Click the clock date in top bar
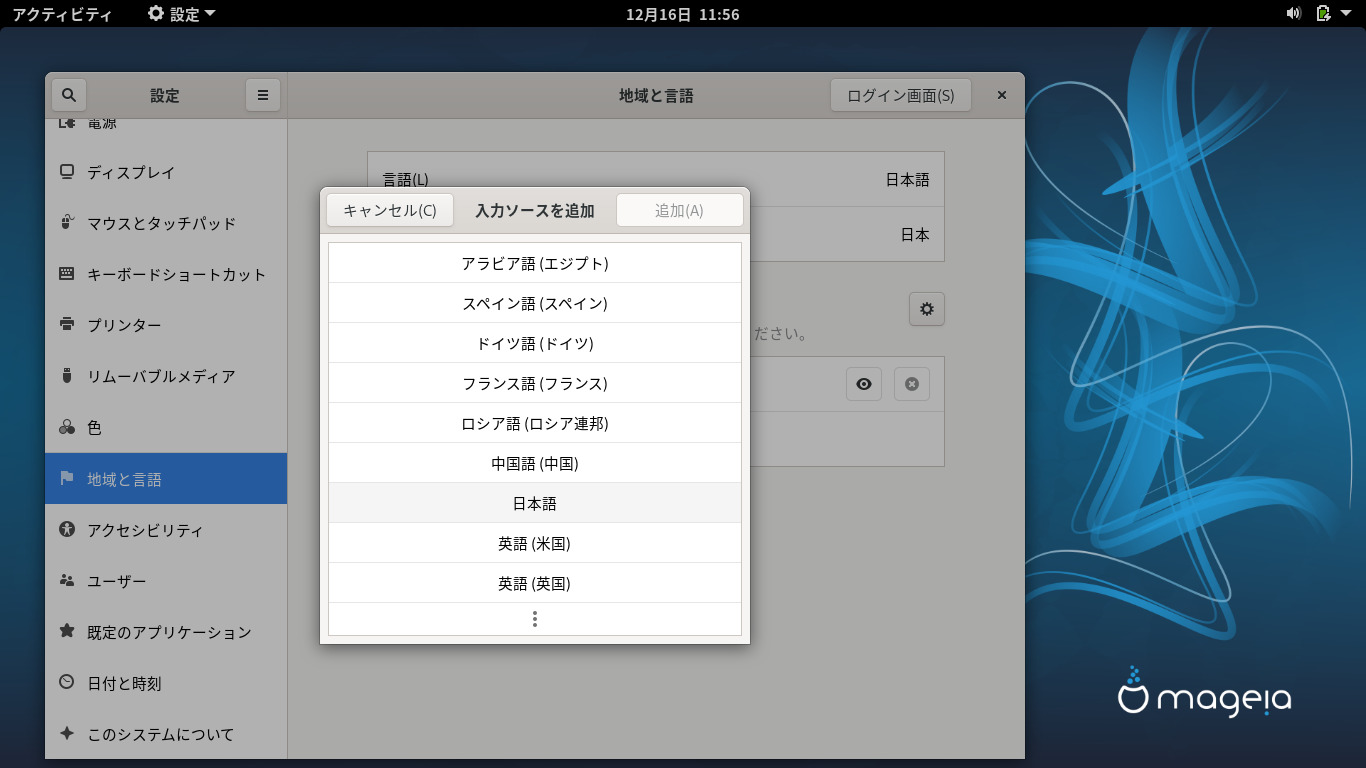 coord(682,14)
